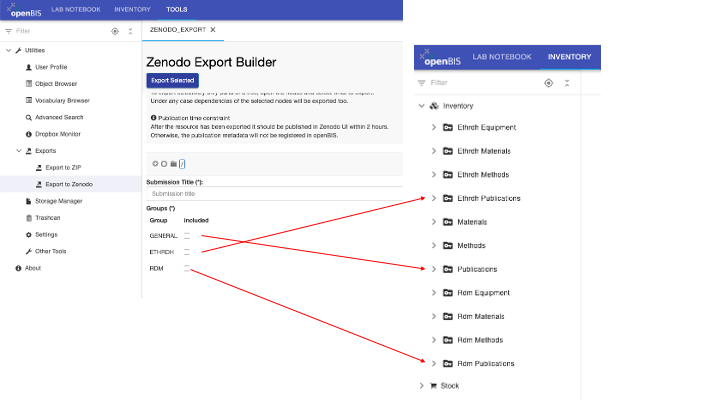Expand the Ethrdm Methods folder chevron

(434, 174)
